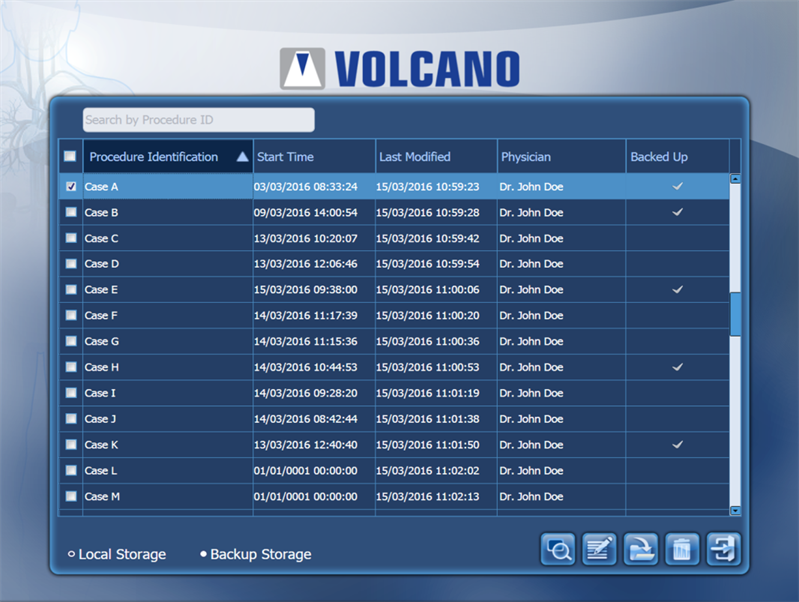Open the view/search case magnifier icon
This screenshot has width=799, height=602.
coord(558,549)
